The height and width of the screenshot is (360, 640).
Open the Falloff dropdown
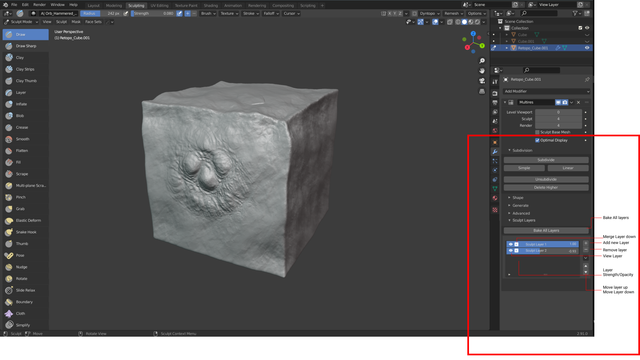point(271,13)
